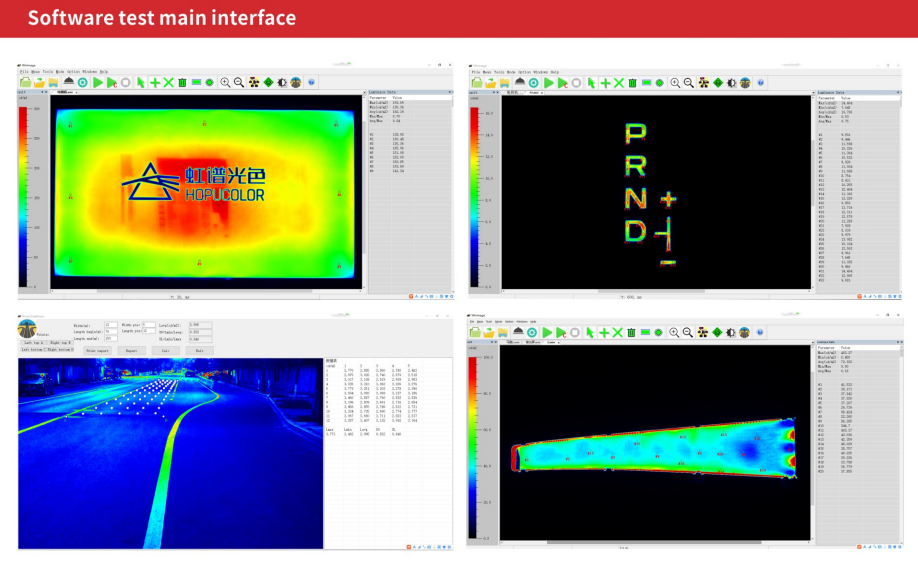
Task: Click stop square icon in bottom-right window toolbar
Action: pos(575,331)
